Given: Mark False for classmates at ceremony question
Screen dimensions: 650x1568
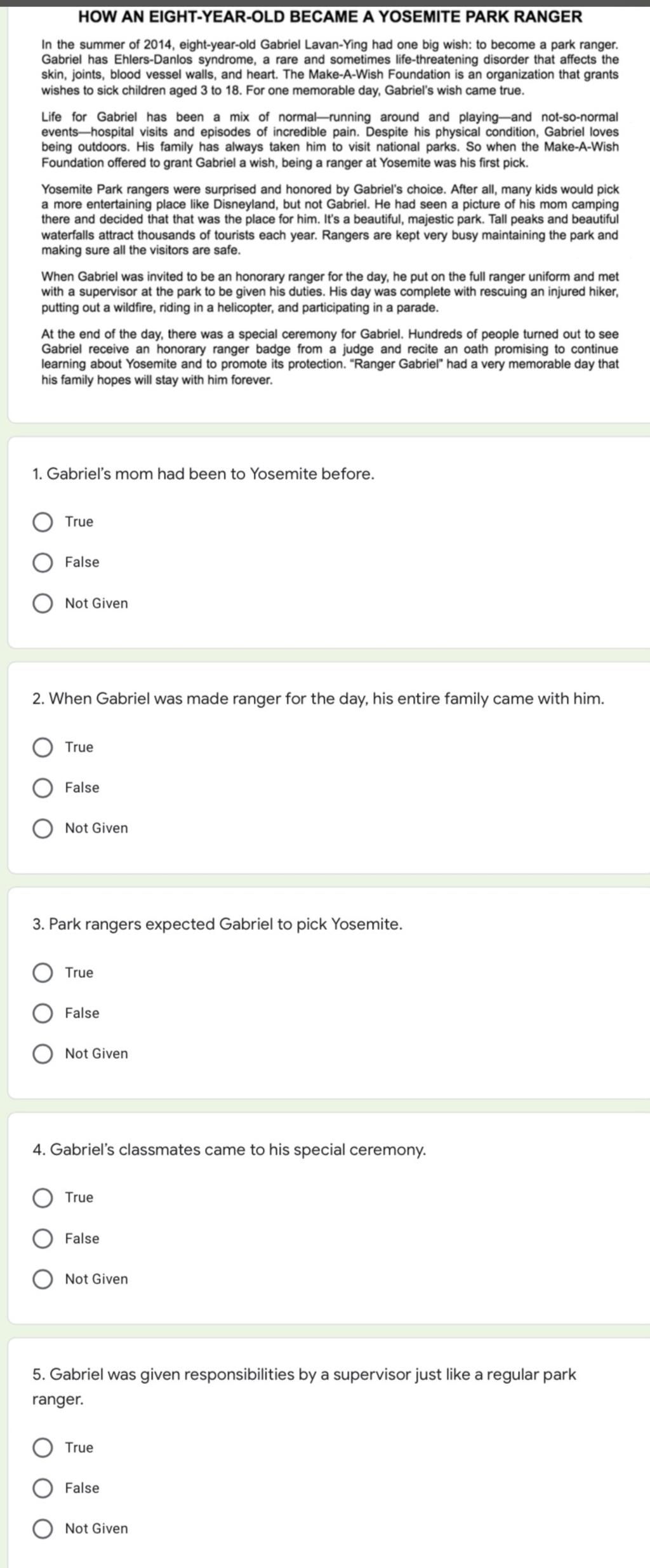Looking at the screenshot, I should 43,1239.
